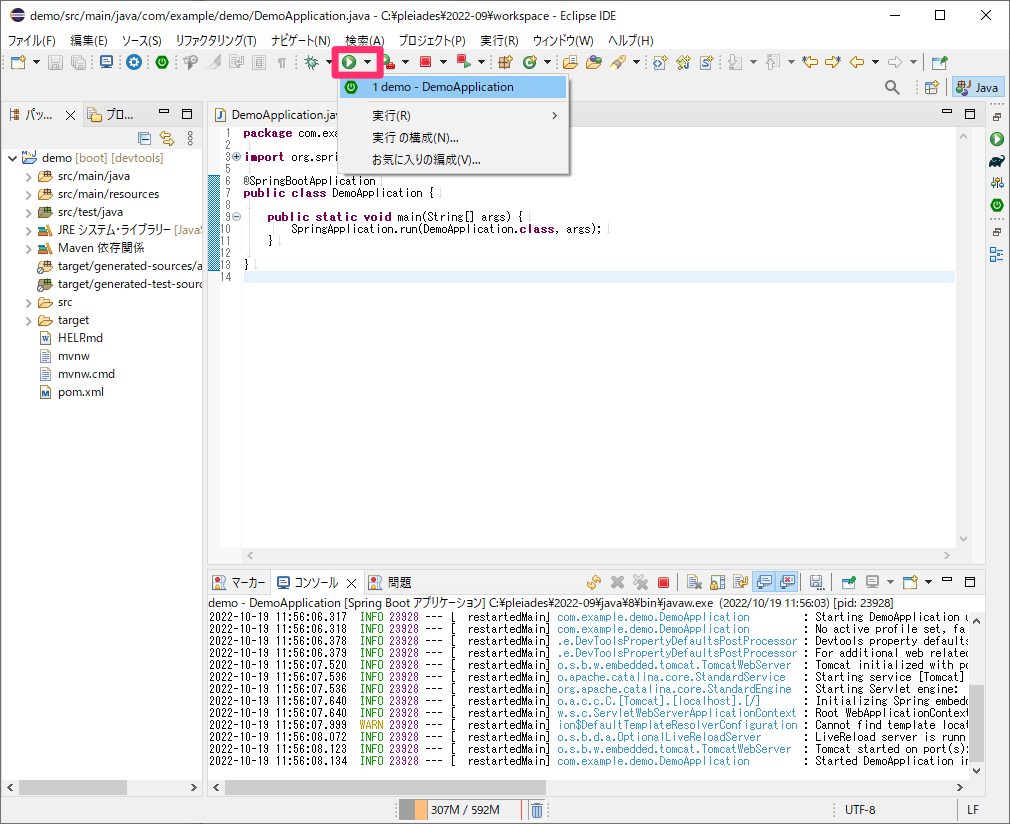
Task: Click the green Run toolbar button
Action: (349, 62)
